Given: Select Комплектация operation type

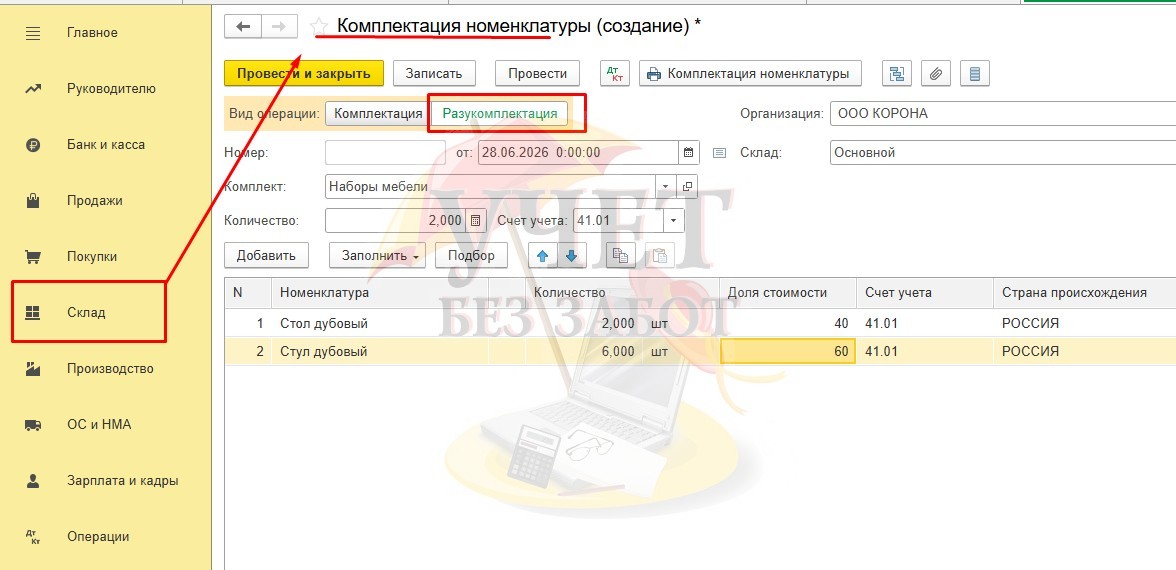Looking at the screenshot, I should coord(378,114).
